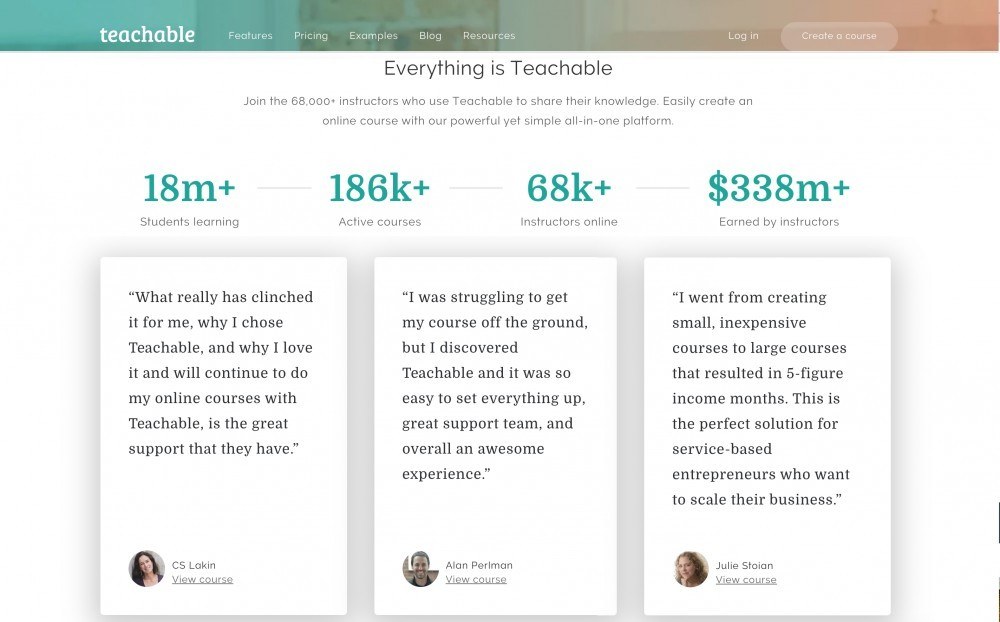Click the 18m+ Students learning stat
The width and height of the screenshot is (1000, 622).
(x=189, y=198)
